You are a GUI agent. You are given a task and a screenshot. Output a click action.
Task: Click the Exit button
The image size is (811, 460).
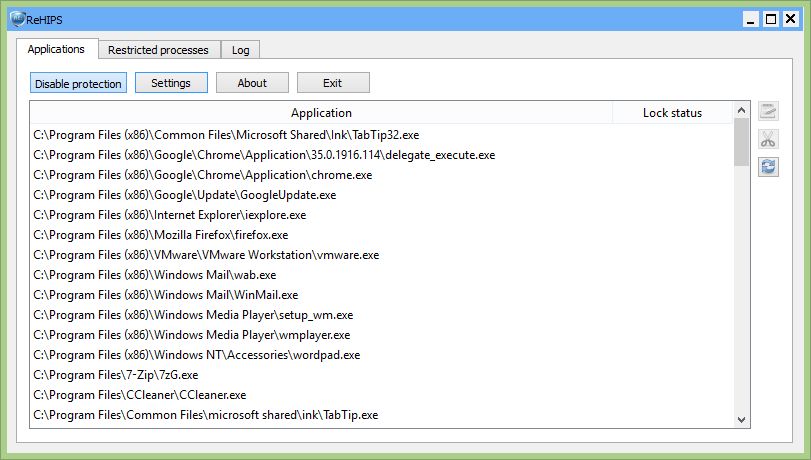click(x=333, y=83)
